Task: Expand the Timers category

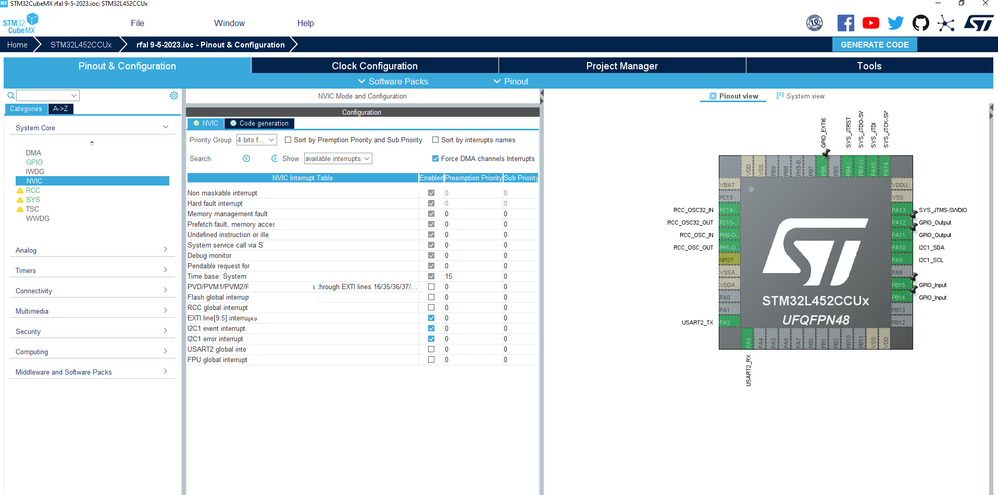Action: click(x=165, y=270)
